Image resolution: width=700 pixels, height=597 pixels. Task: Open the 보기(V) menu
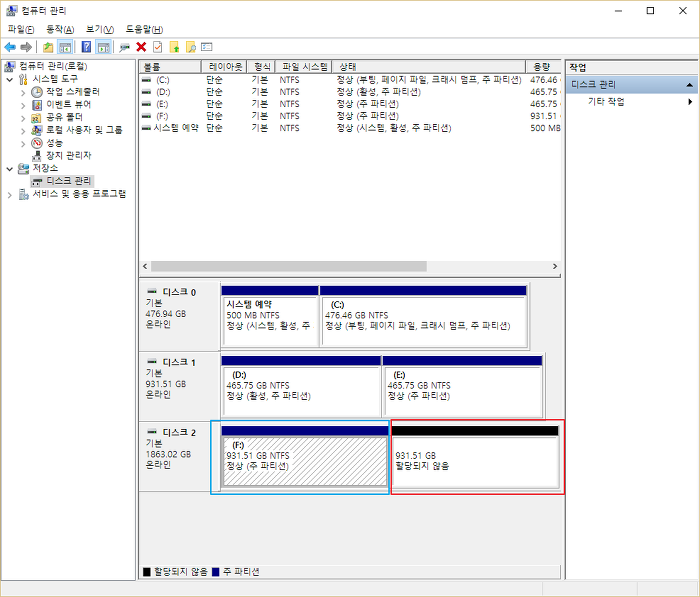(100, 29)
